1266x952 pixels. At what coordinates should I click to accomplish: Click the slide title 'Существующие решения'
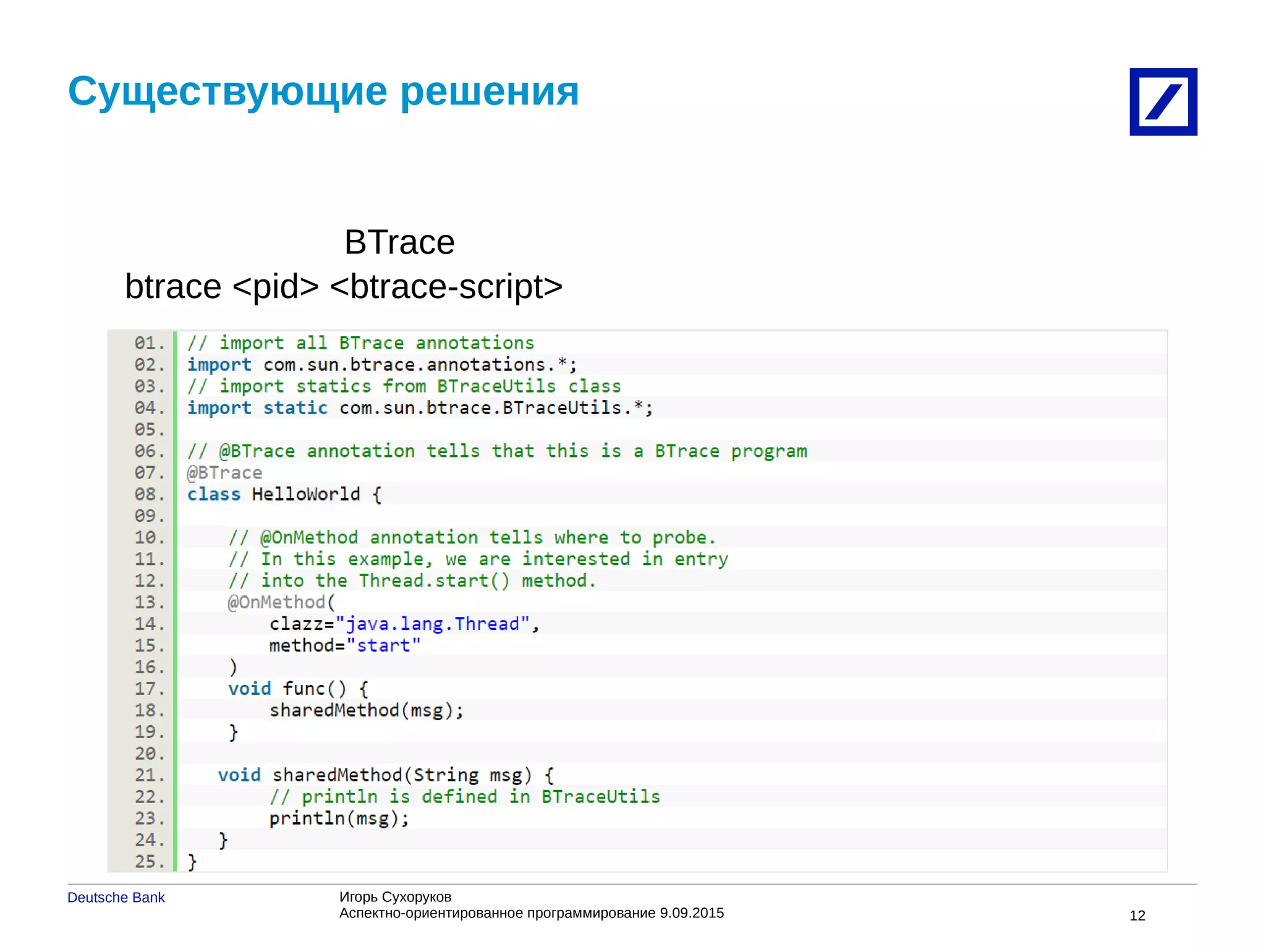pyautogui.click(x=323, y=92)
